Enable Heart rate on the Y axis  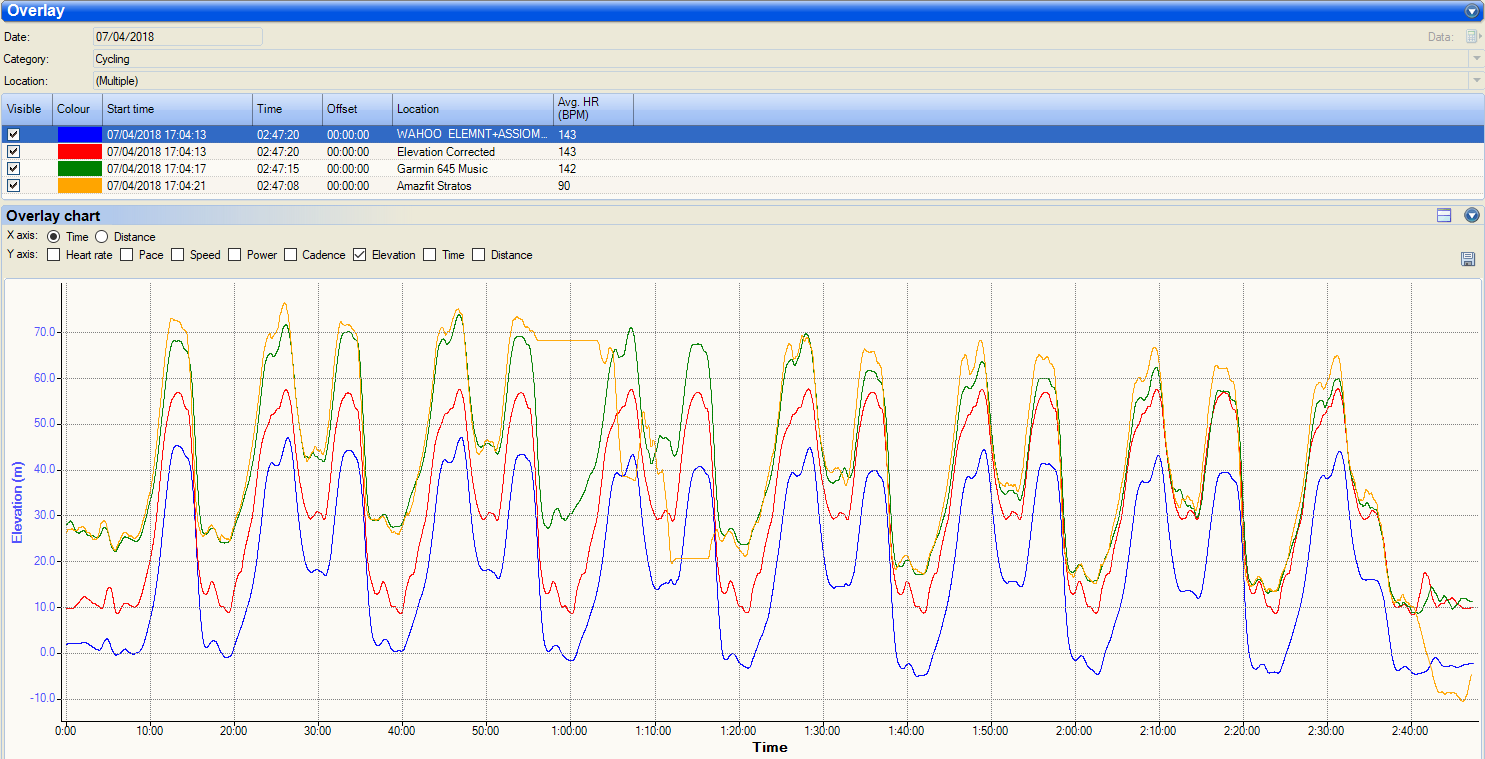(x=54, y=255)
